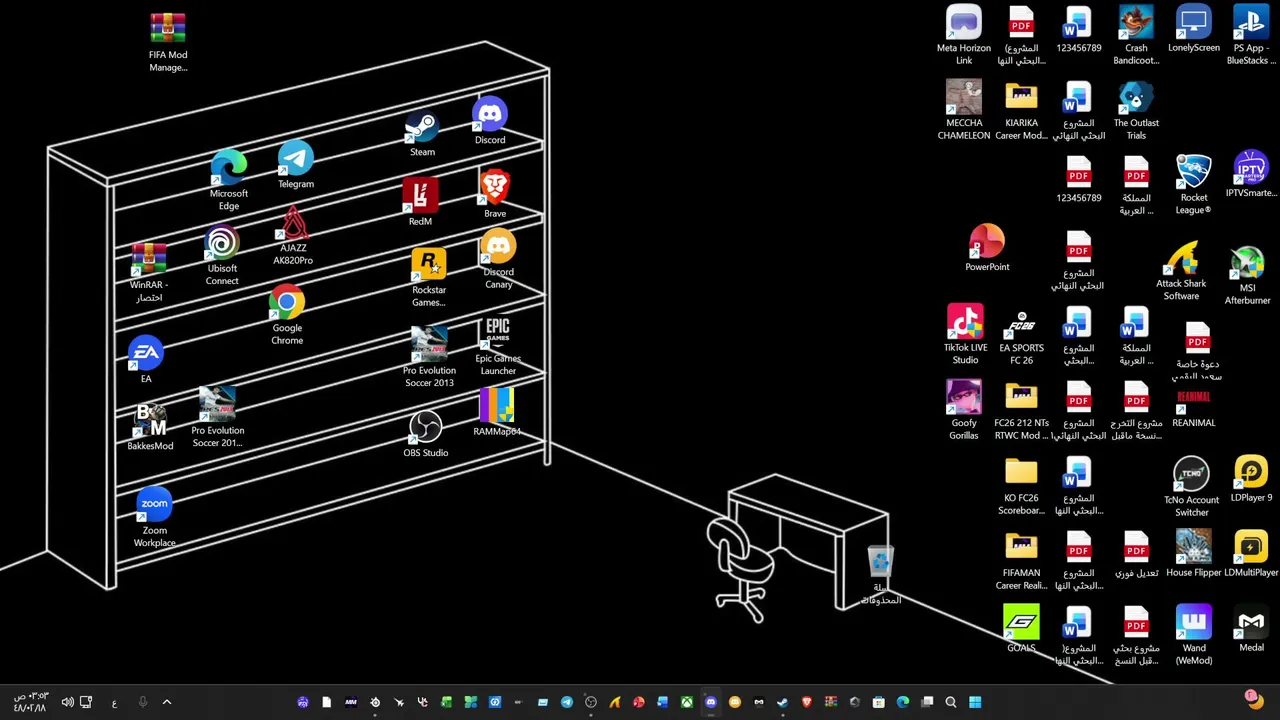The width and height of the screenshot is (1280, 720).
Task: Launch The Outlast Trials shortcut
Action: tap(1136, 111)
